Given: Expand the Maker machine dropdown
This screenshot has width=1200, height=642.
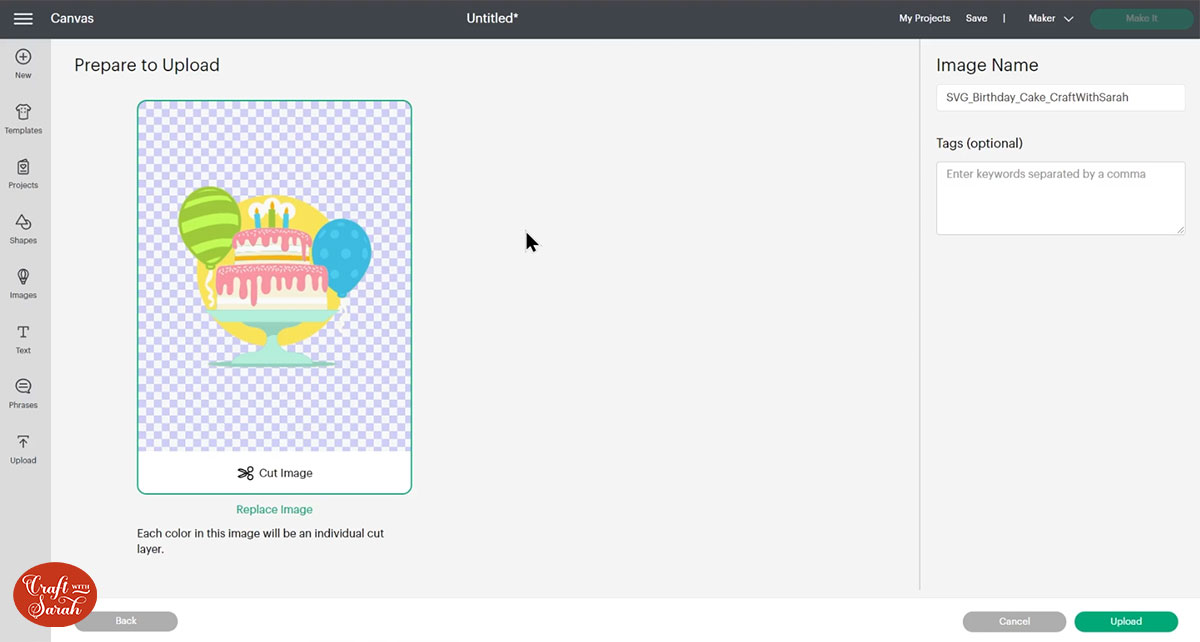Looking at the screenshot, I should pos(1051,19).
